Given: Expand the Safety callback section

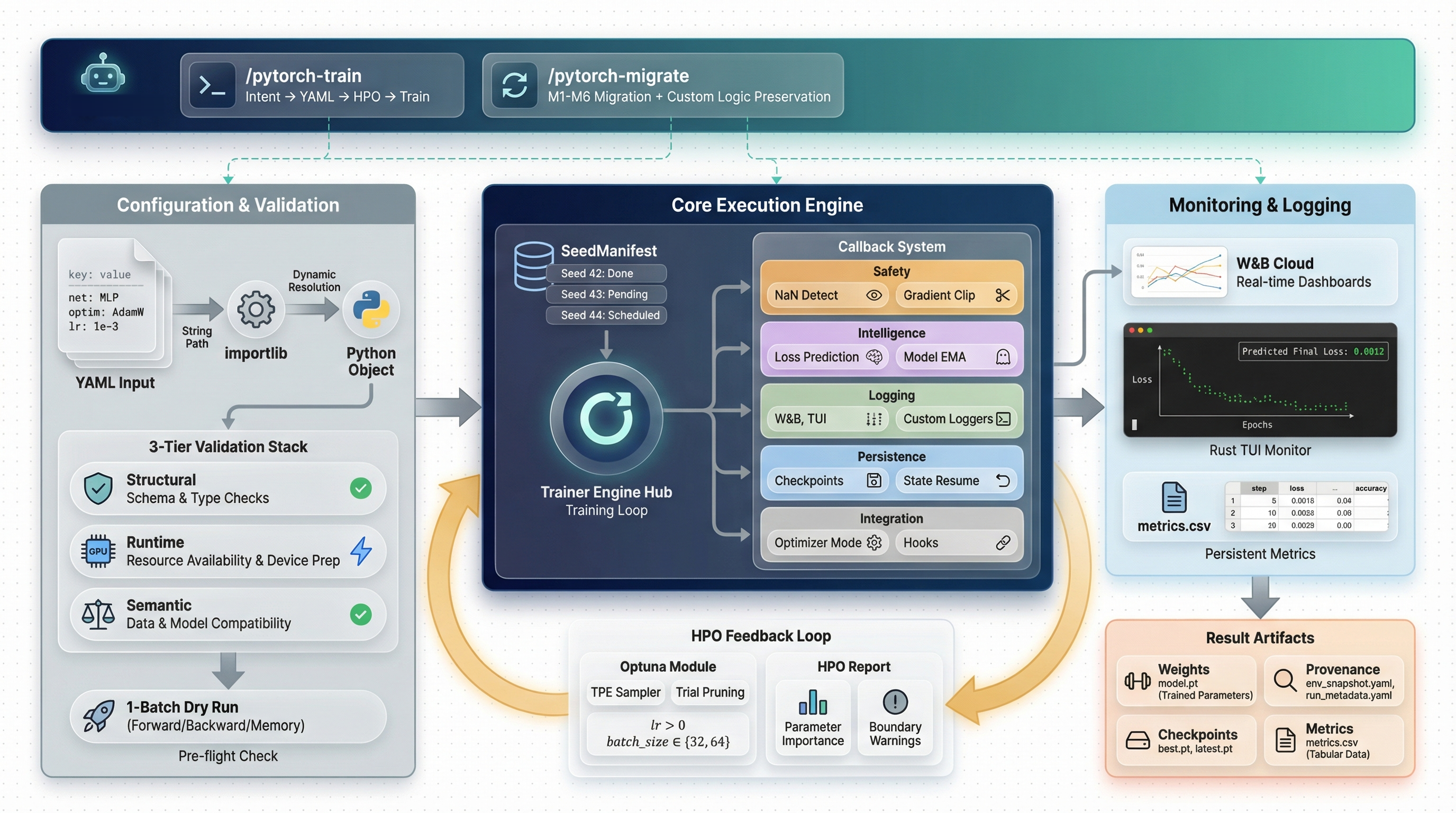Looking at the screenshot, I should tap(891, 272).
